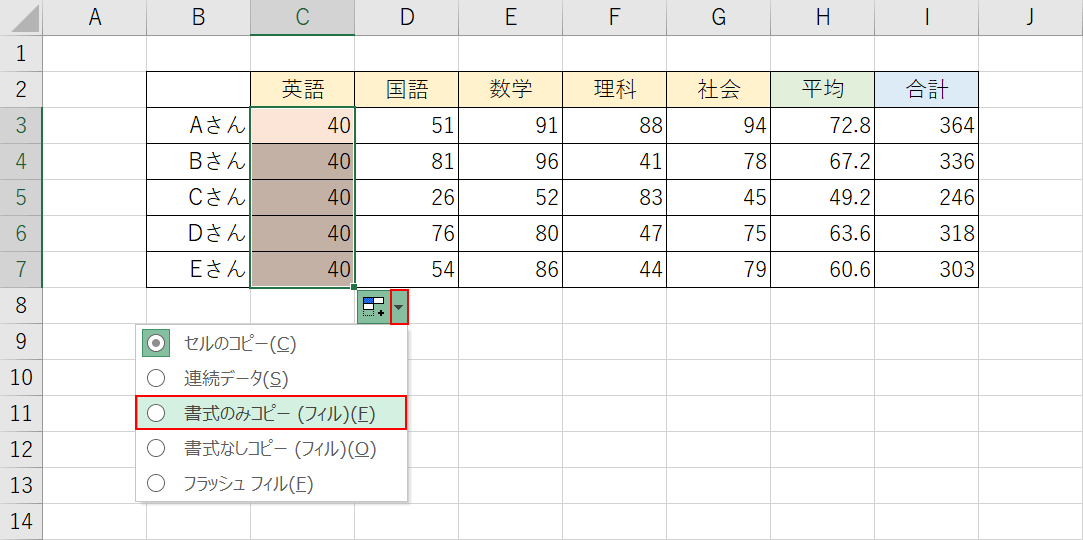The image size is (1083, 540).
Task: Click Dさん's 国語 score 76
Action: pos(407,233)
